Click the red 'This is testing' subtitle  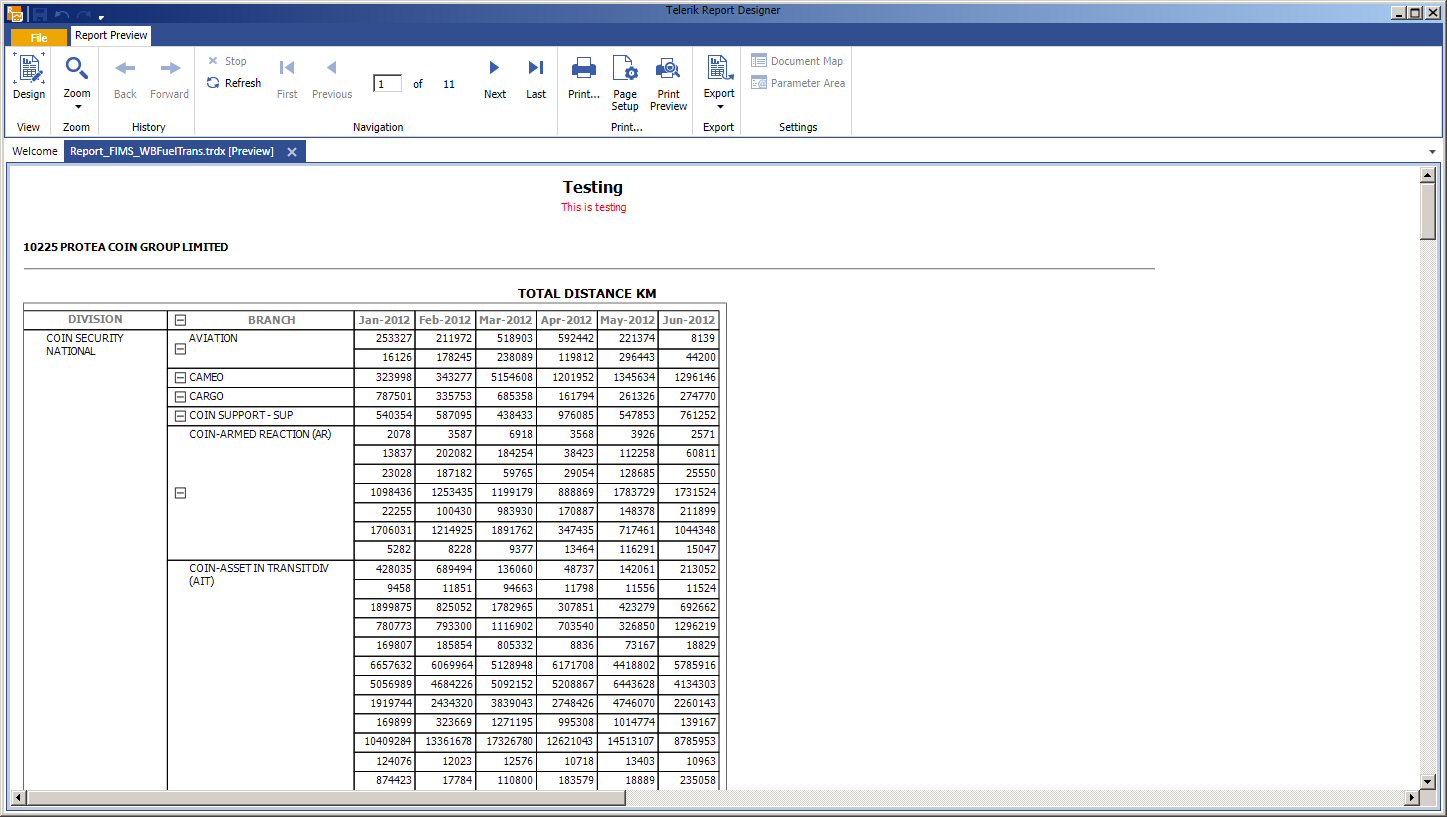pyautogui.click(x=594, y=208)
